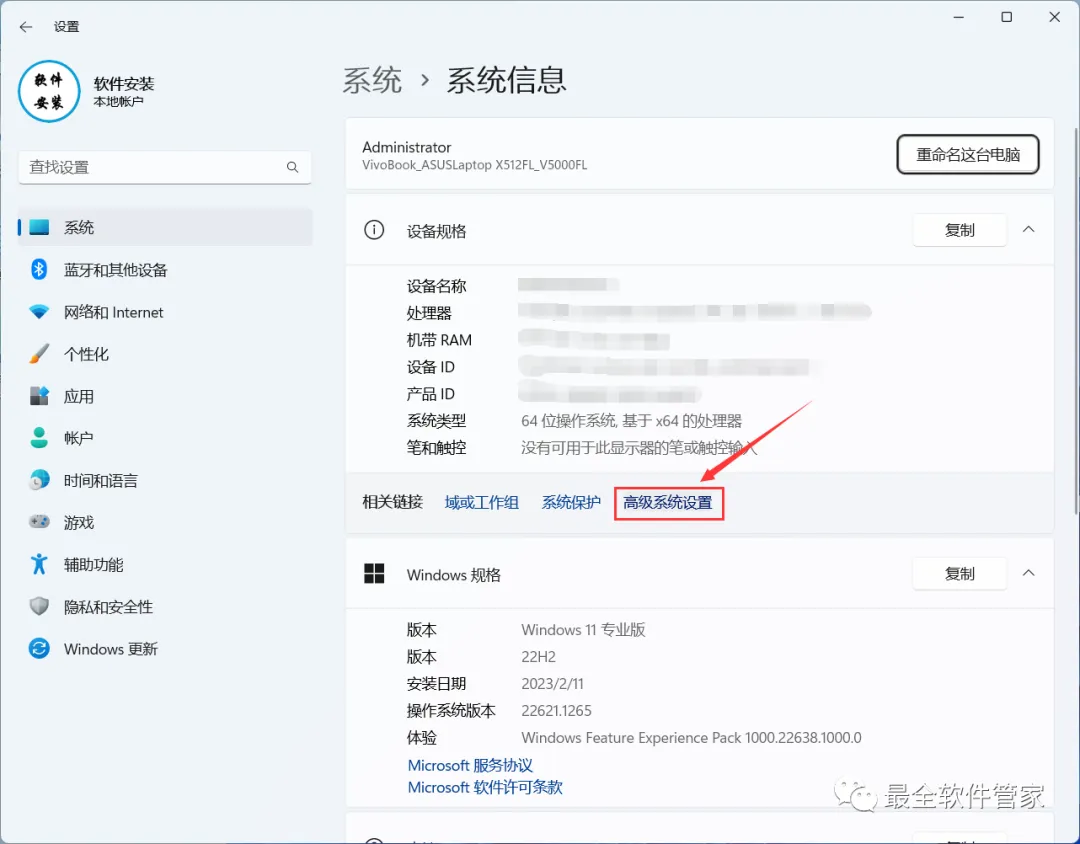This screenshot has height=844, width=1080.
Task: Click the Privacy shield icon
Action: 39,606
